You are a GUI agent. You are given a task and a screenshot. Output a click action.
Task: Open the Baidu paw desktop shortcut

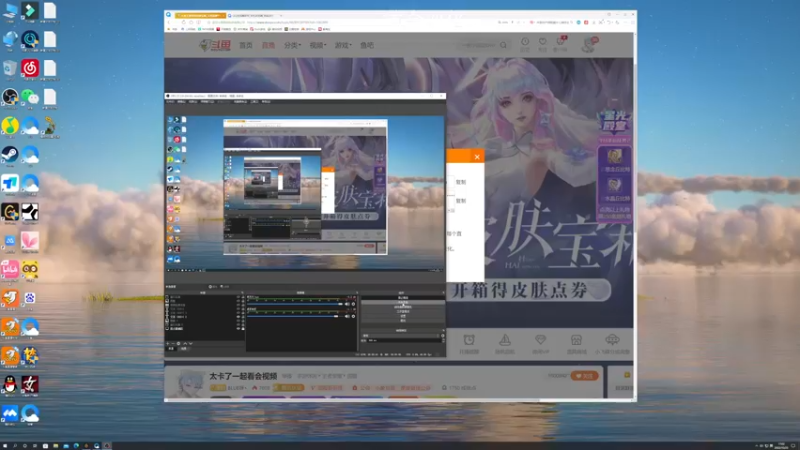(x=30, y=297)
